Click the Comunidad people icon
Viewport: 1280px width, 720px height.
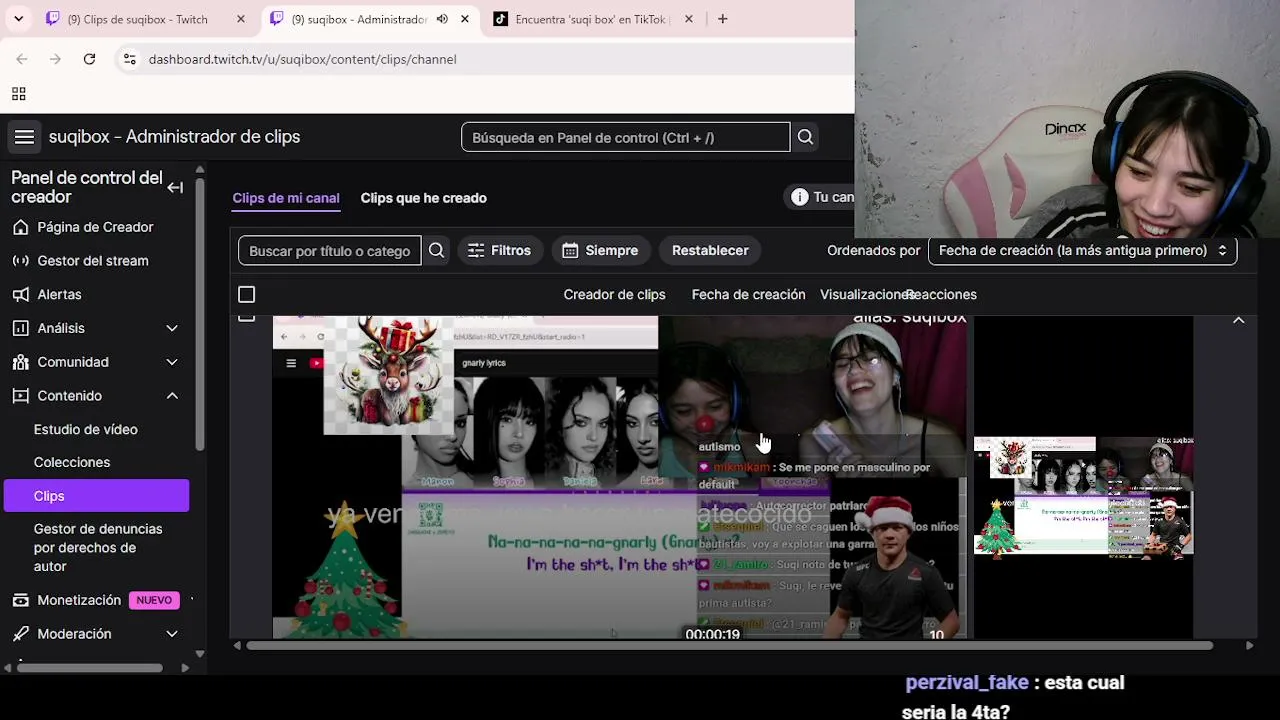click(20, 362)
